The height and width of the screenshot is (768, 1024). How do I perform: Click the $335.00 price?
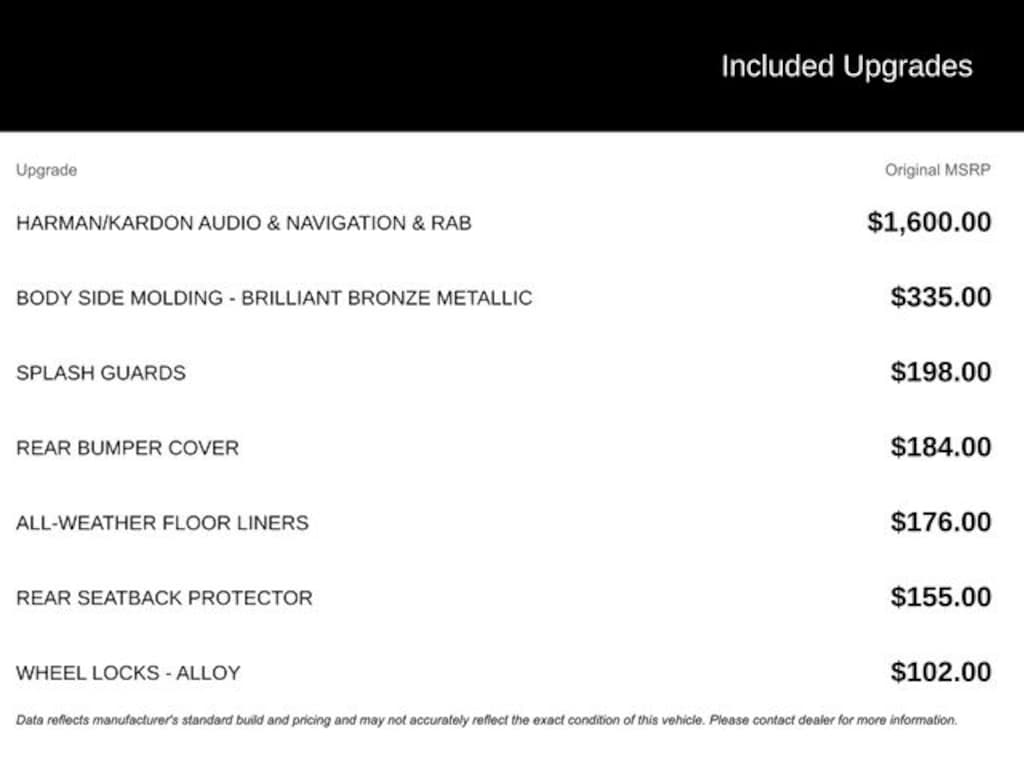(x=941, y=297)
